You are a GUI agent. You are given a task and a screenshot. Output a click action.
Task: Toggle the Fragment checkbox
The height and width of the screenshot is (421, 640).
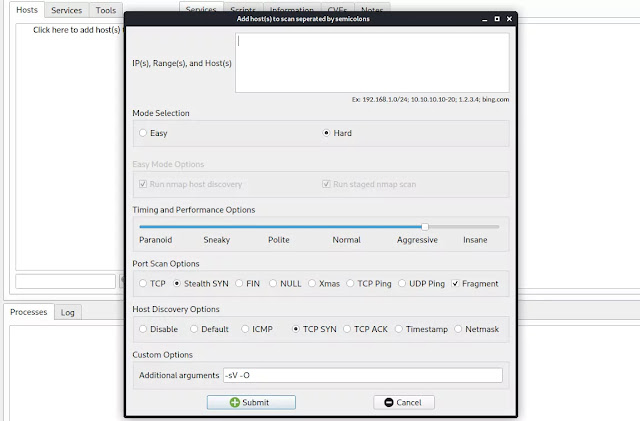coord(455,283)
